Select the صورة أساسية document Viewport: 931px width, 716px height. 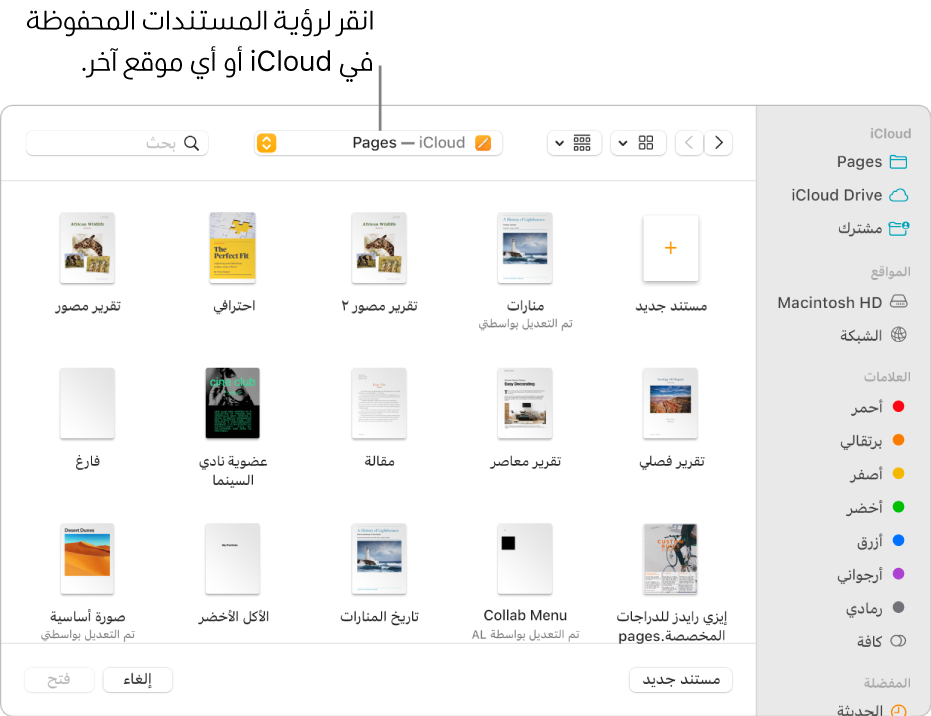[x=87, y=559]
